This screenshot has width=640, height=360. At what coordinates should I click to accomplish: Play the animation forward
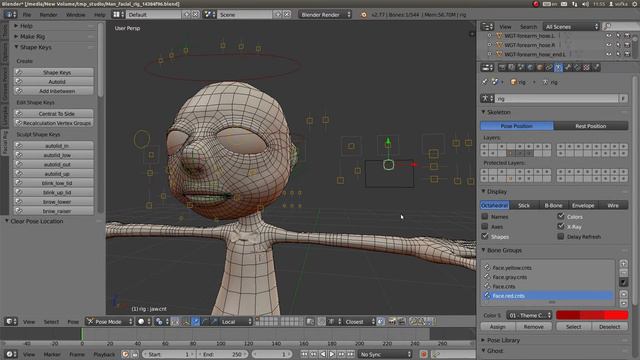[x=332, y=354]
